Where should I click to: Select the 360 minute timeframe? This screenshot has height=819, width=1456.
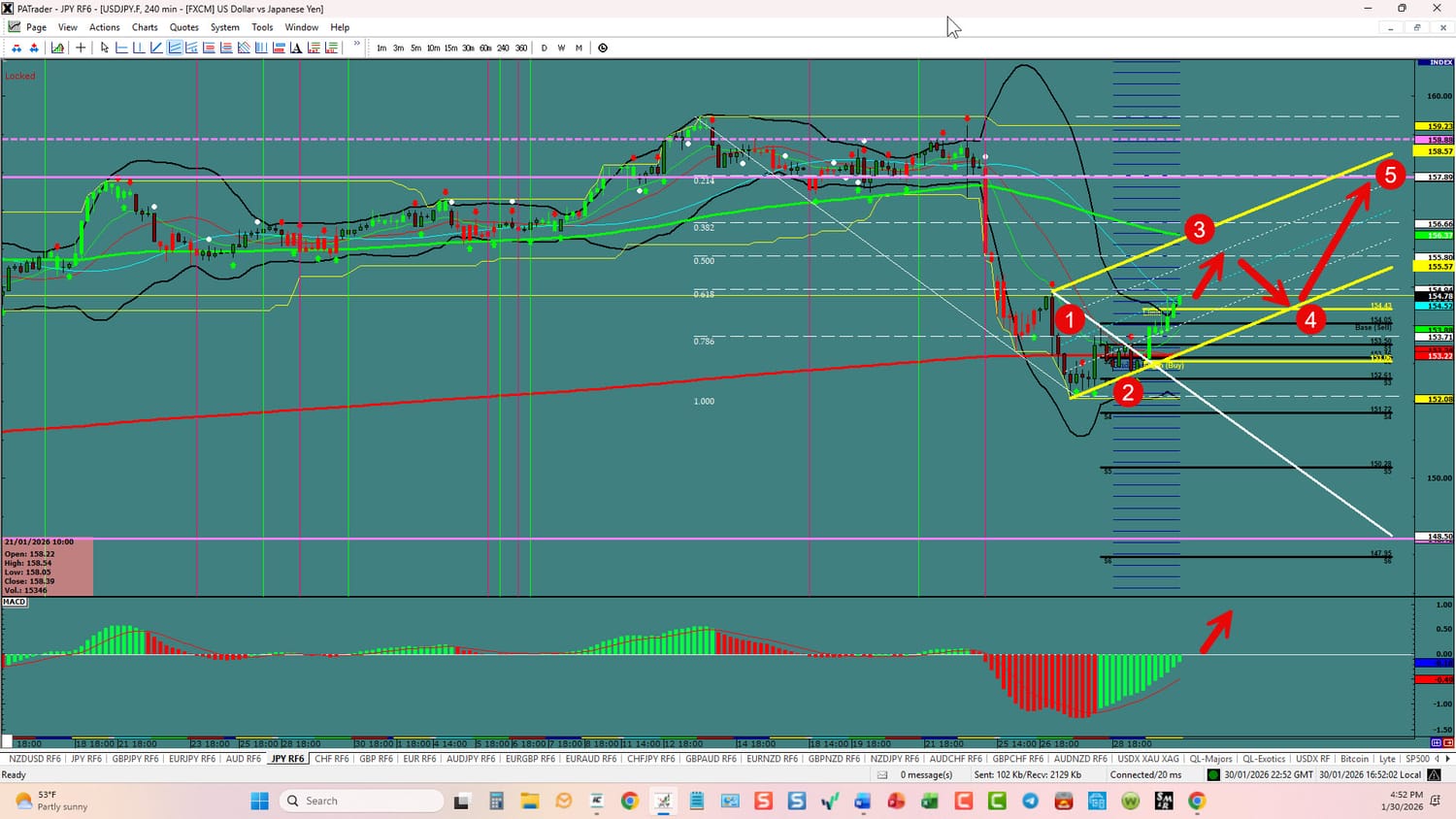521,48
